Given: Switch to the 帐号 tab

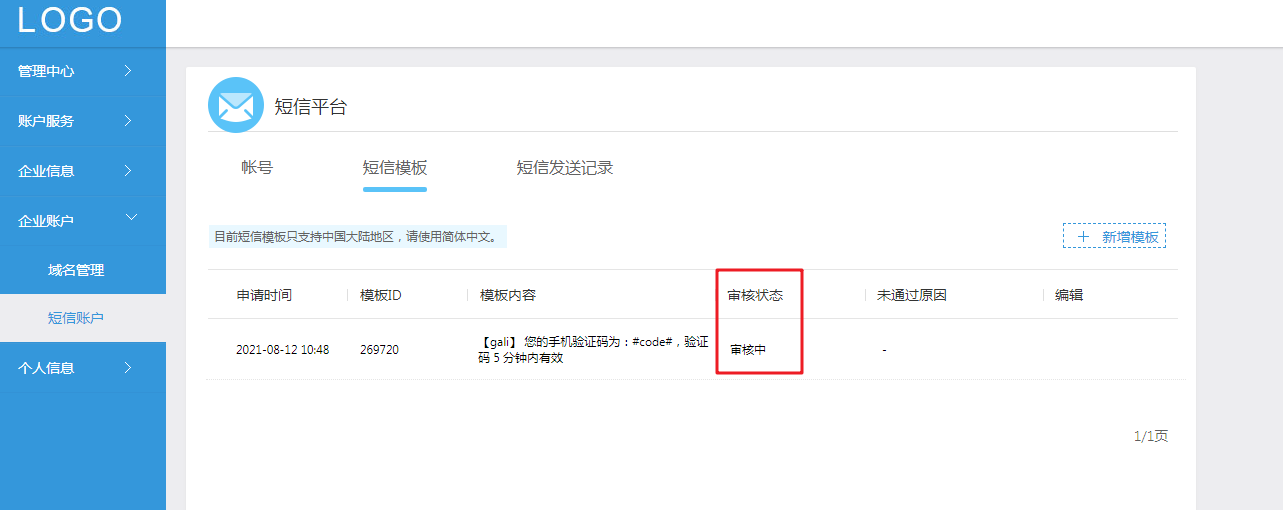Looking at the screenshot, I should pyautogui.click(x=257, y=168).
